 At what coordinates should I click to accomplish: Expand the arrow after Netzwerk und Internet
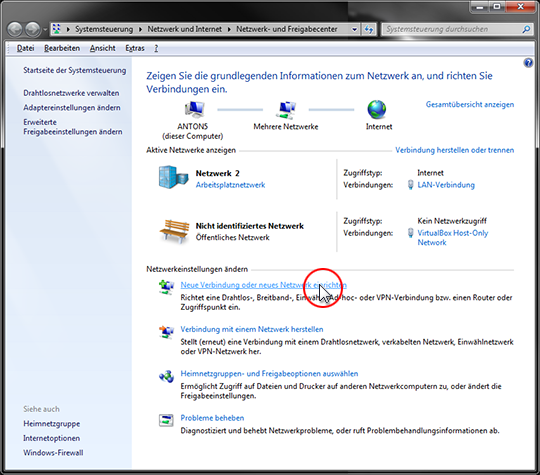(x=229, y=30)
